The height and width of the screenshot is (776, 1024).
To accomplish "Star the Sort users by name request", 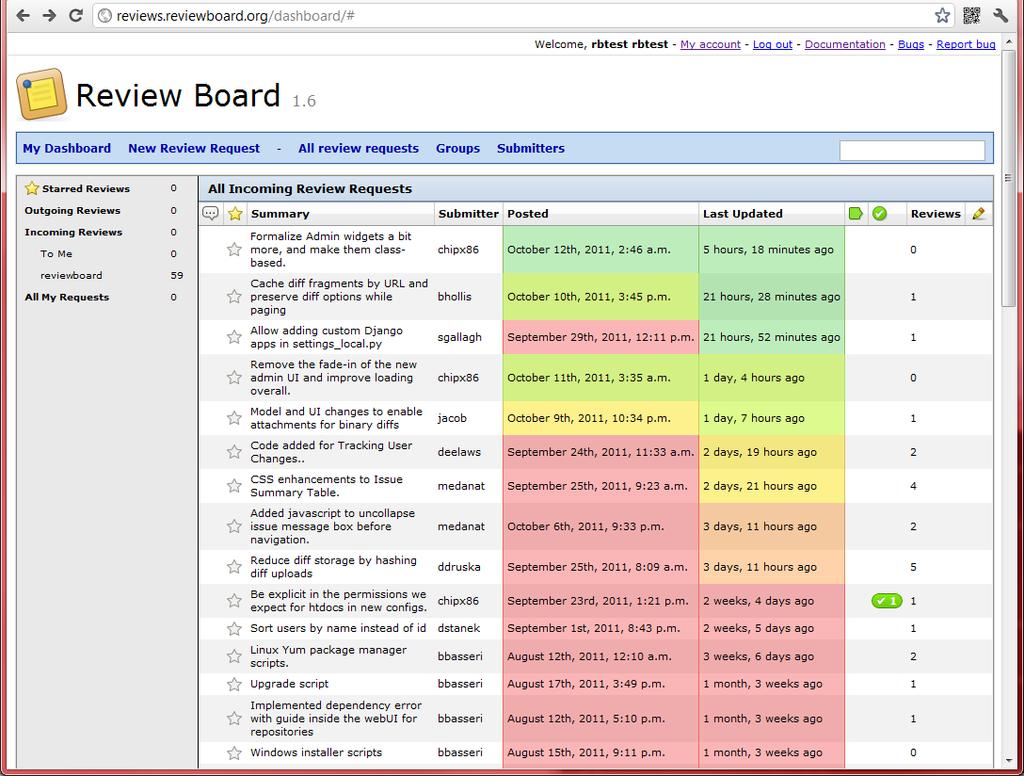I will click(234, 628).
